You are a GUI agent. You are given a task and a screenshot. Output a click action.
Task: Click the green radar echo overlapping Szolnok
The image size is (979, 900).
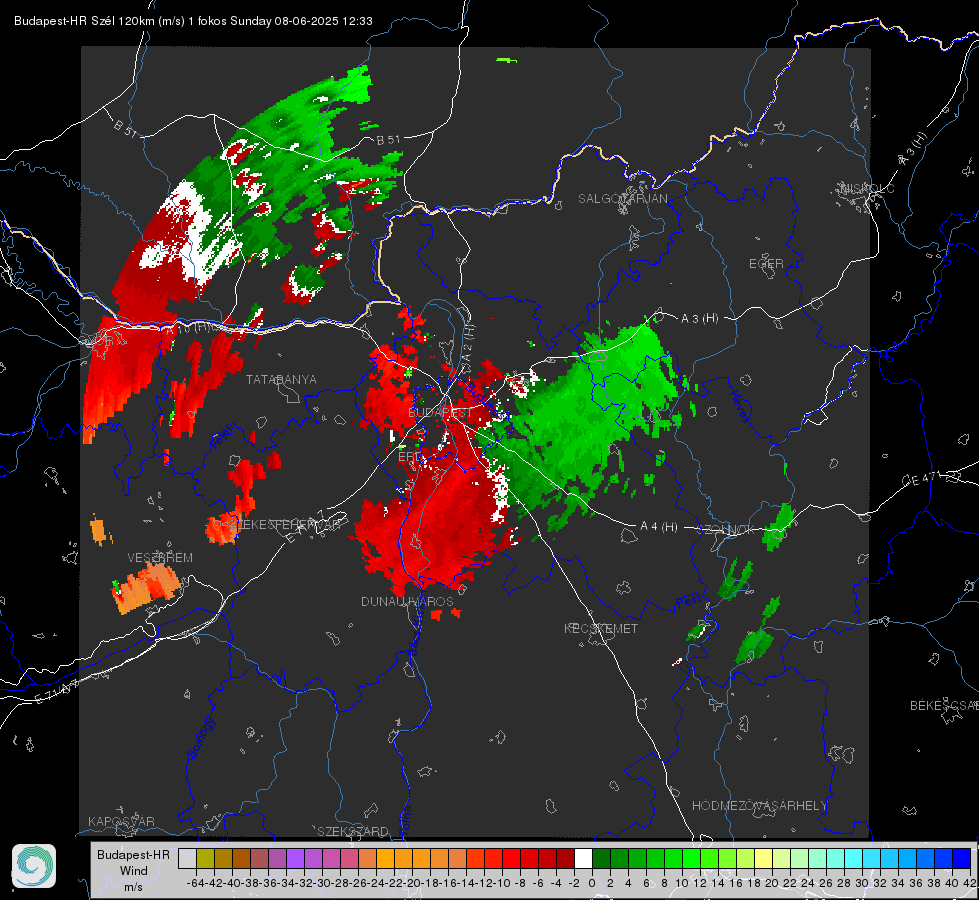pos(778,527)
